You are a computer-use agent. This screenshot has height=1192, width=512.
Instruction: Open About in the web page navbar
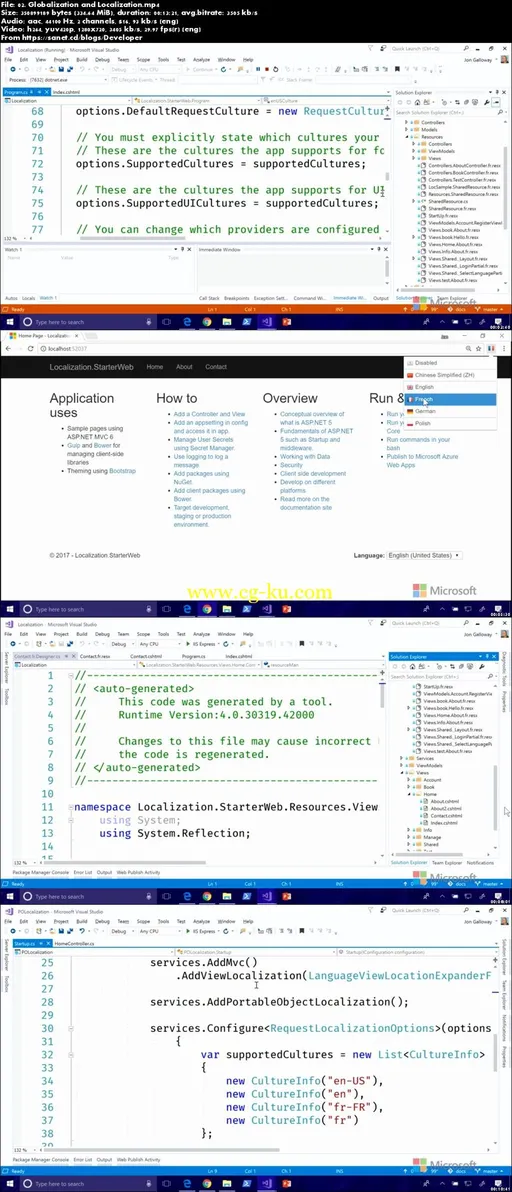[185, 366]
